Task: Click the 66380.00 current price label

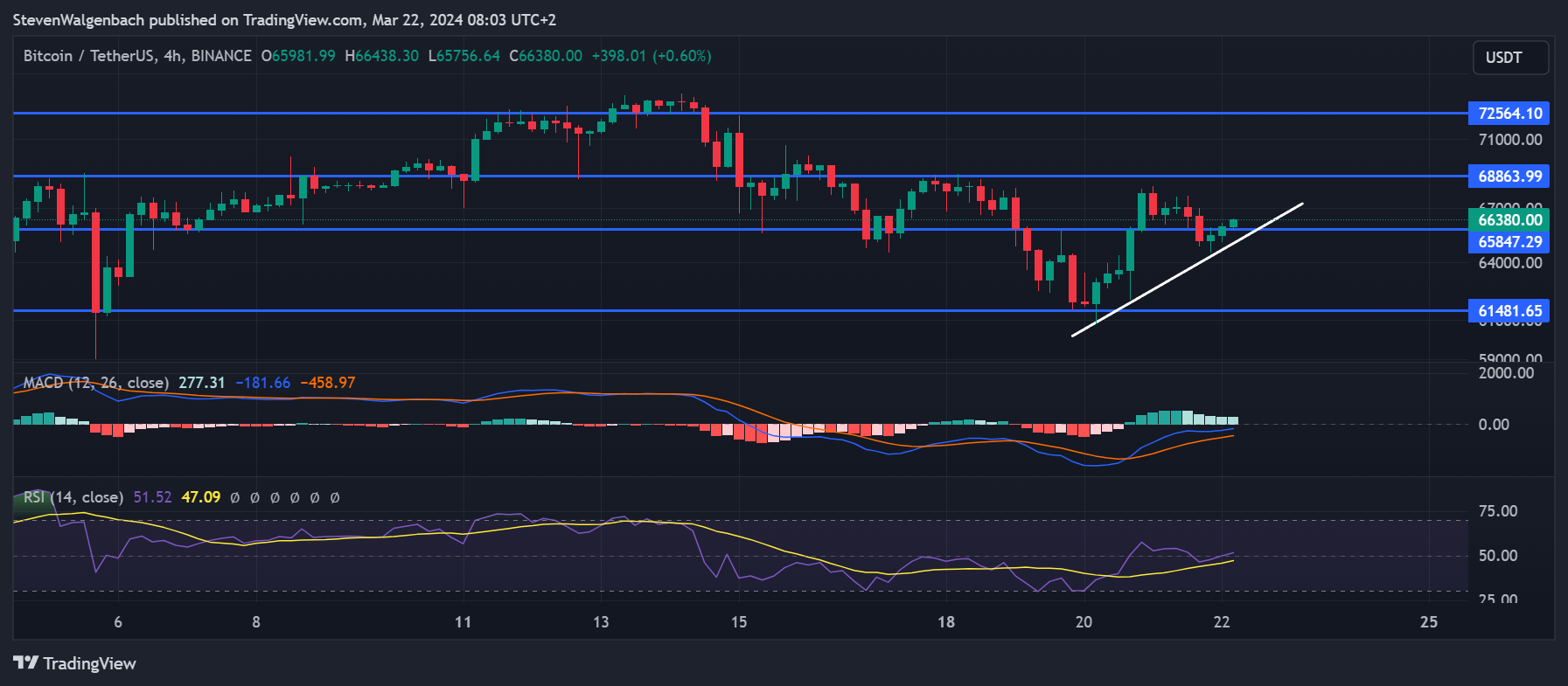Action: 1509,220
